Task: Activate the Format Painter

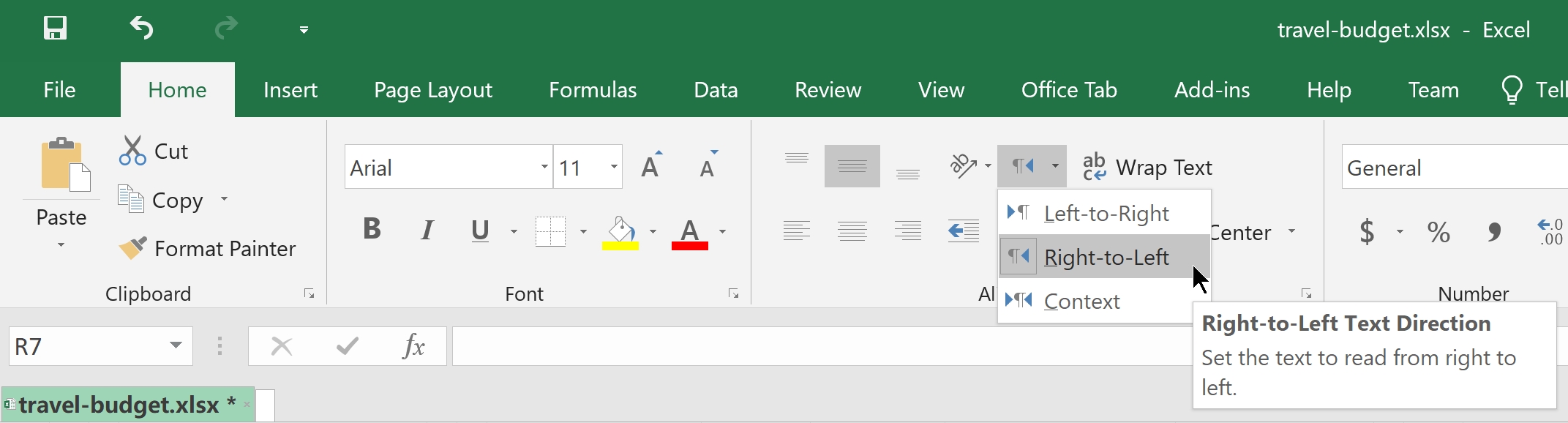Action: (x=207, y=249)
